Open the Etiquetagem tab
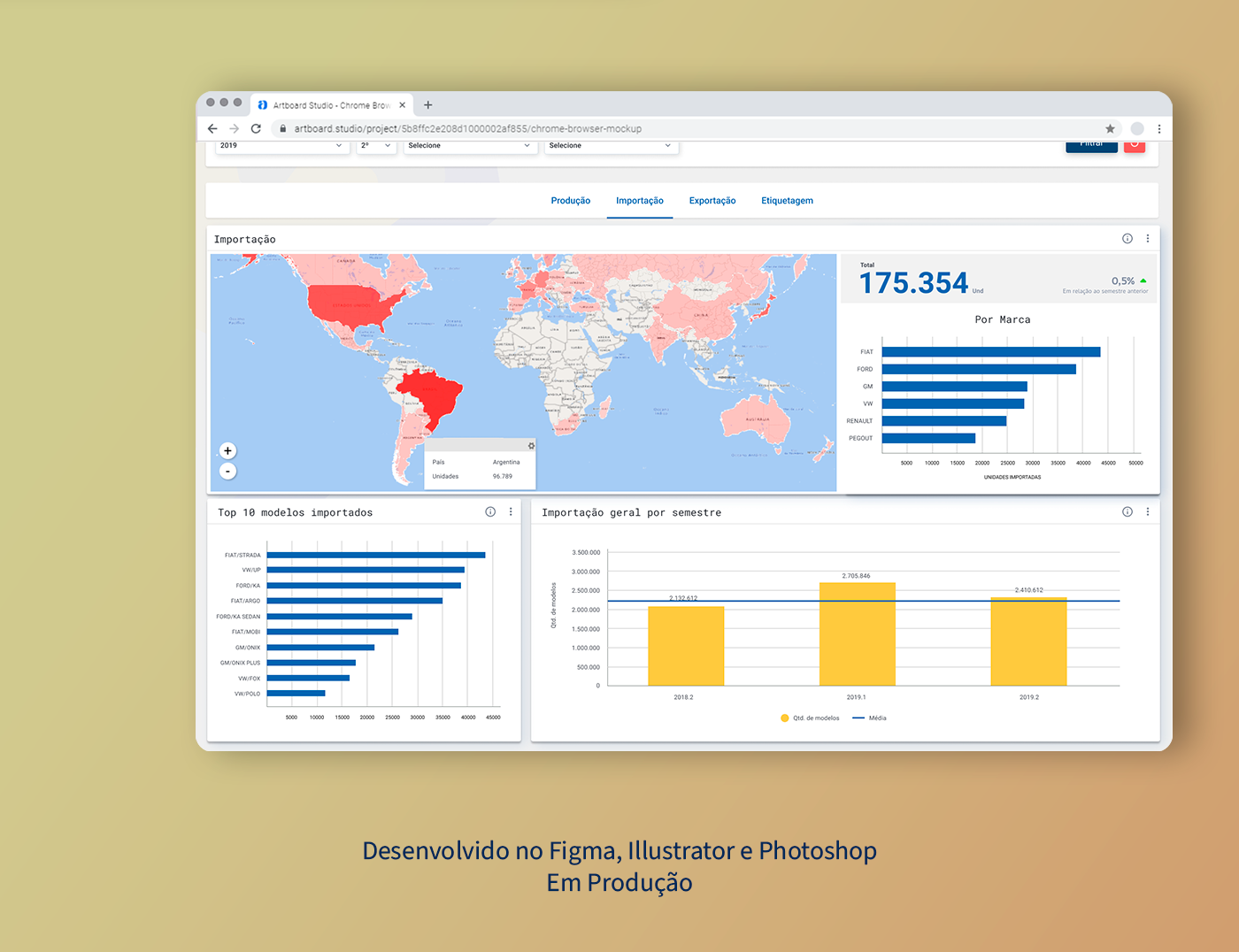This screenshot has height=952, width=1239. 787,201
